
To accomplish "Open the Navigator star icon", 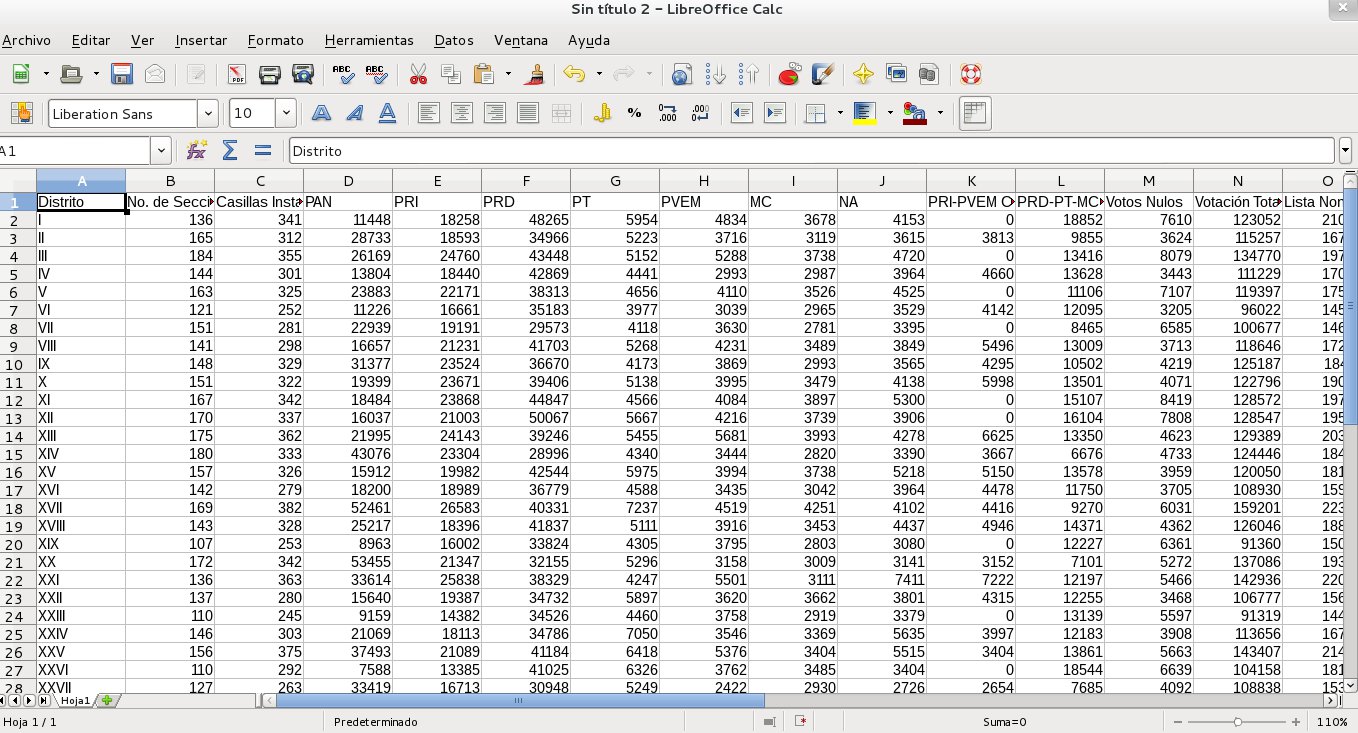I will 863,74.
